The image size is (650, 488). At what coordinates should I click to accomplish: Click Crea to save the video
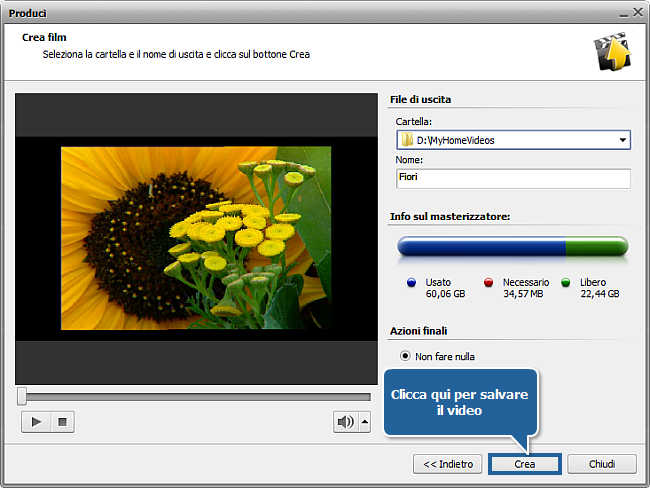coord(525,464)
